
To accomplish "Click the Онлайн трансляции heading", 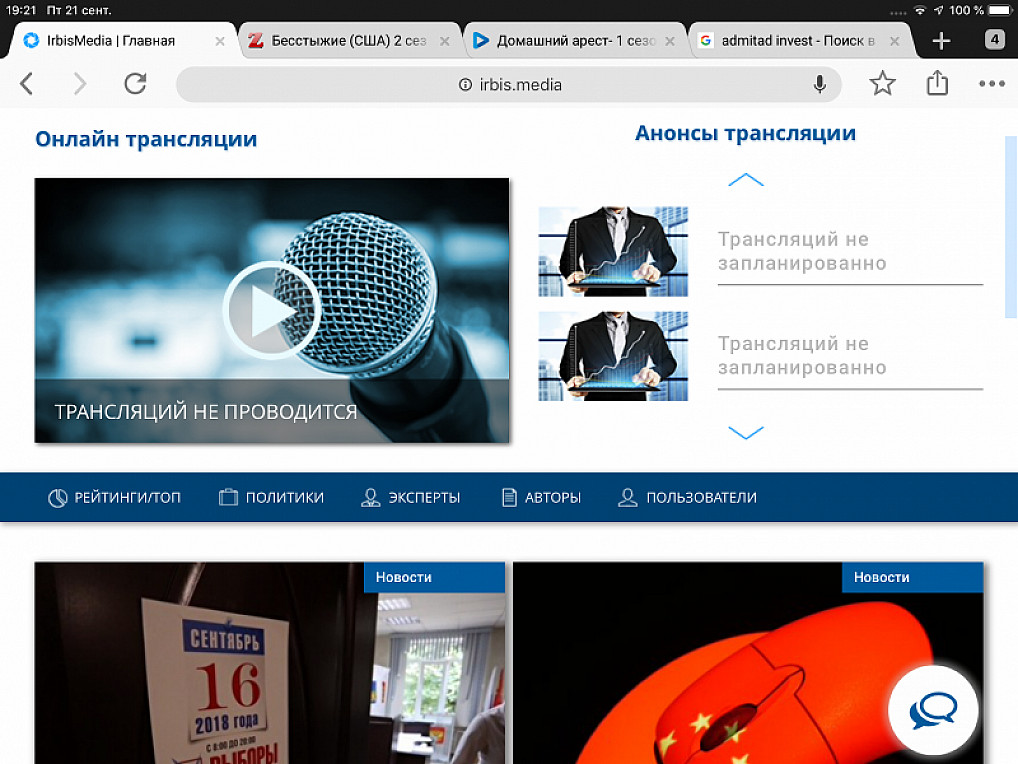I will 146,140.
